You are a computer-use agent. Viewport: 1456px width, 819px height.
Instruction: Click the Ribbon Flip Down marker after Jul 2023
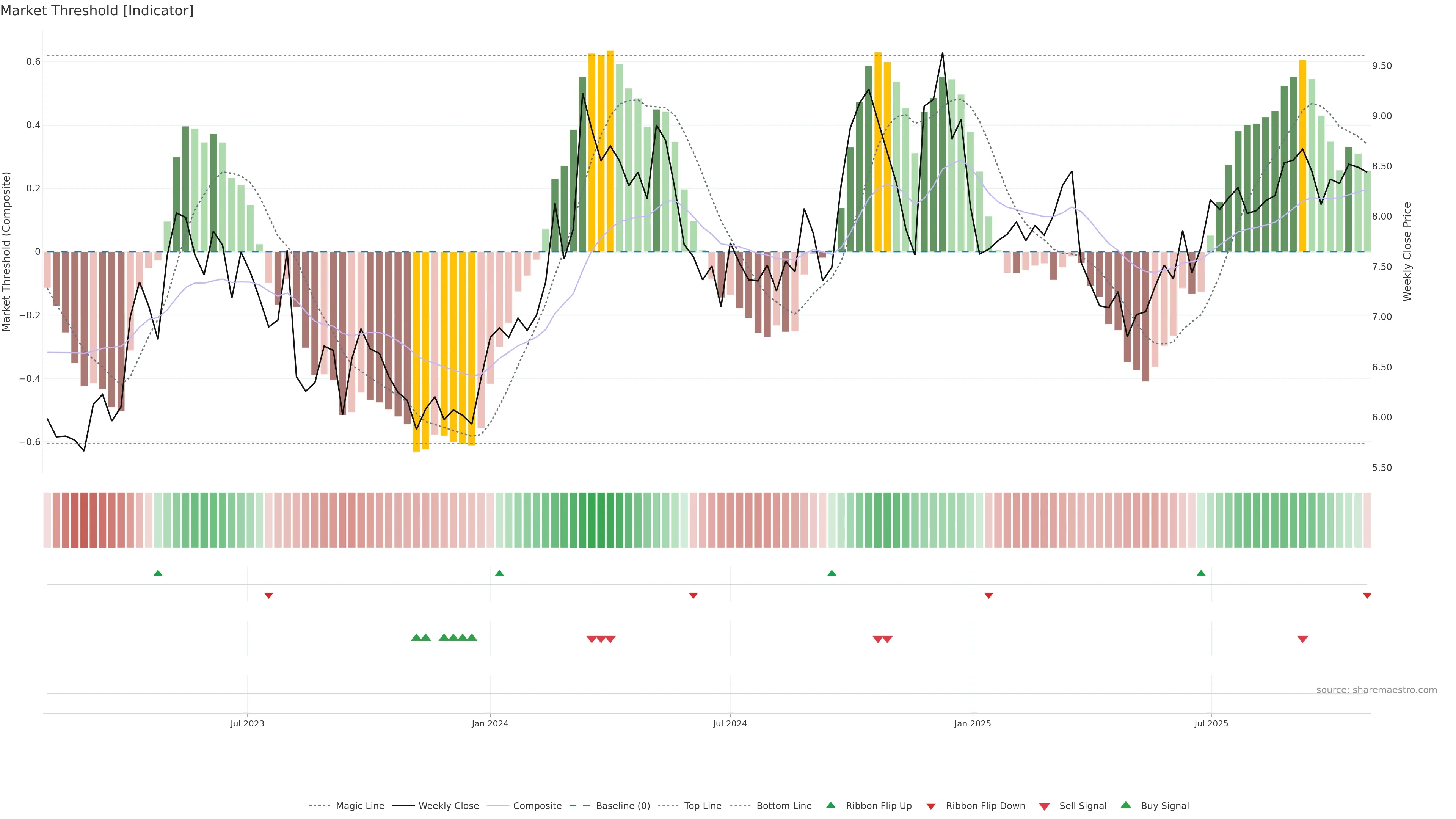pos(269,596)
